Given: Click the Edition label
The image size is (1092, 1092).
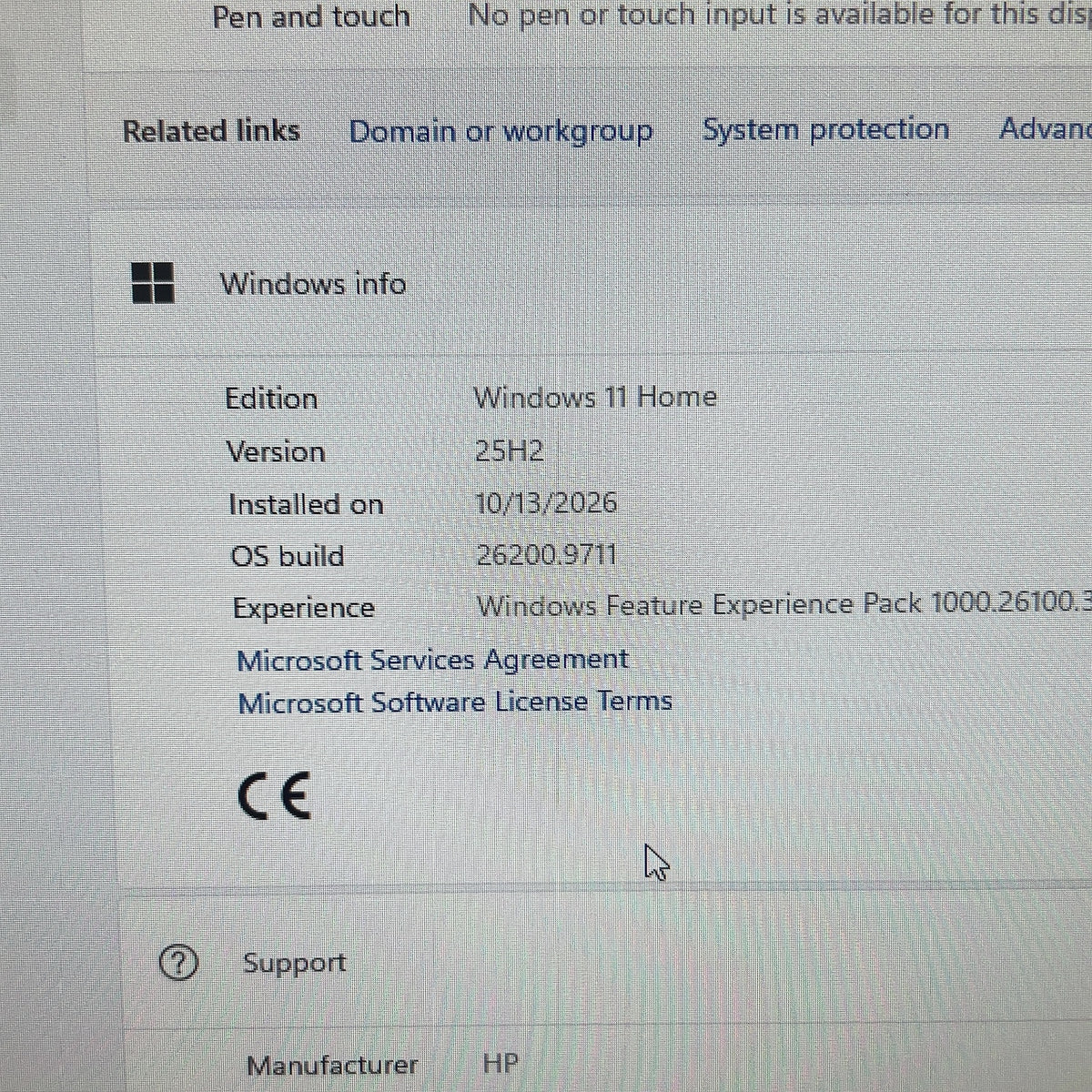Looking at the screenshot, I should coord(271,398).
